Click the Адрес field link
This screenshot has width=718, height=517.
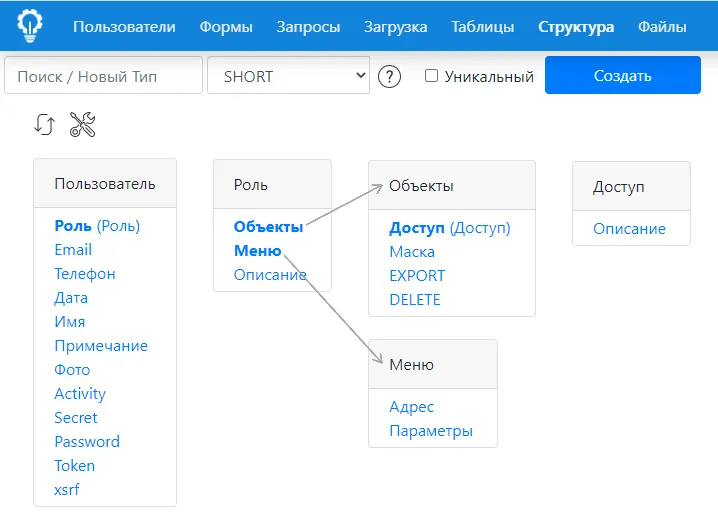point(412,407)
